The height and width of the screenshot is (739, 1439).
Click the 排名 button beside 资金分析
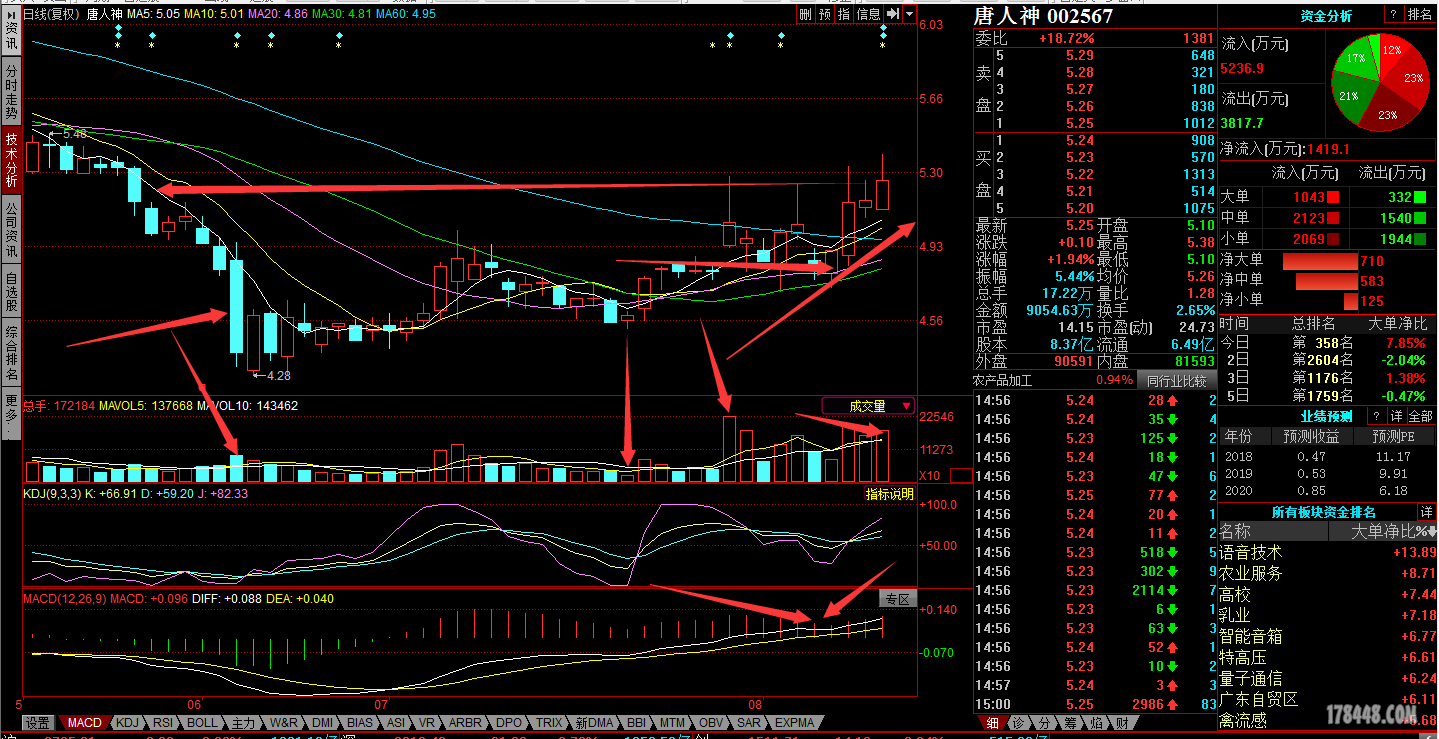point(1420,15)
